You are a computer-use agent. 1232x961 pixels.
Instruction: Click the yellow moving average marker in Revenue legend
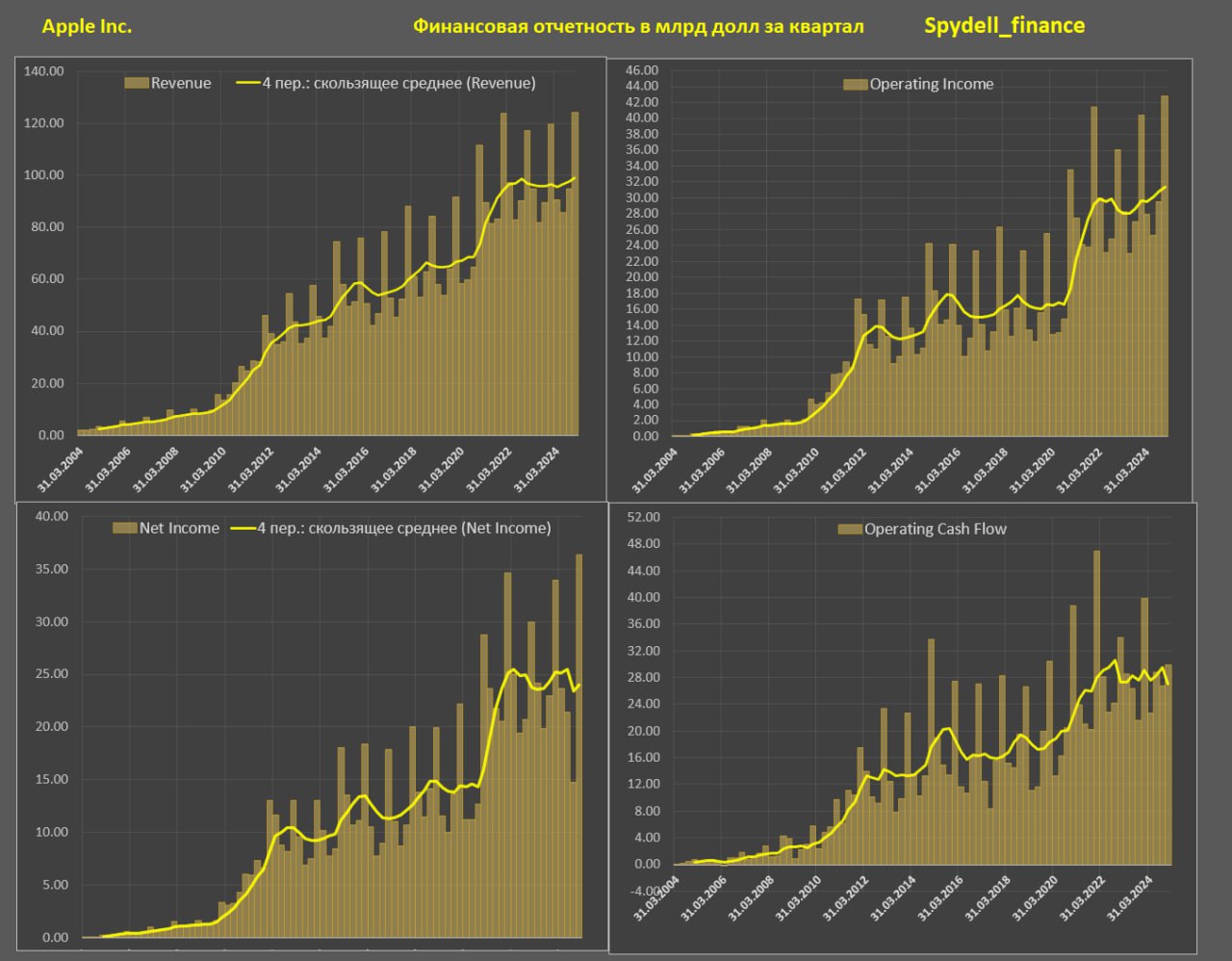pyautogui.click(x=247, y=84)
